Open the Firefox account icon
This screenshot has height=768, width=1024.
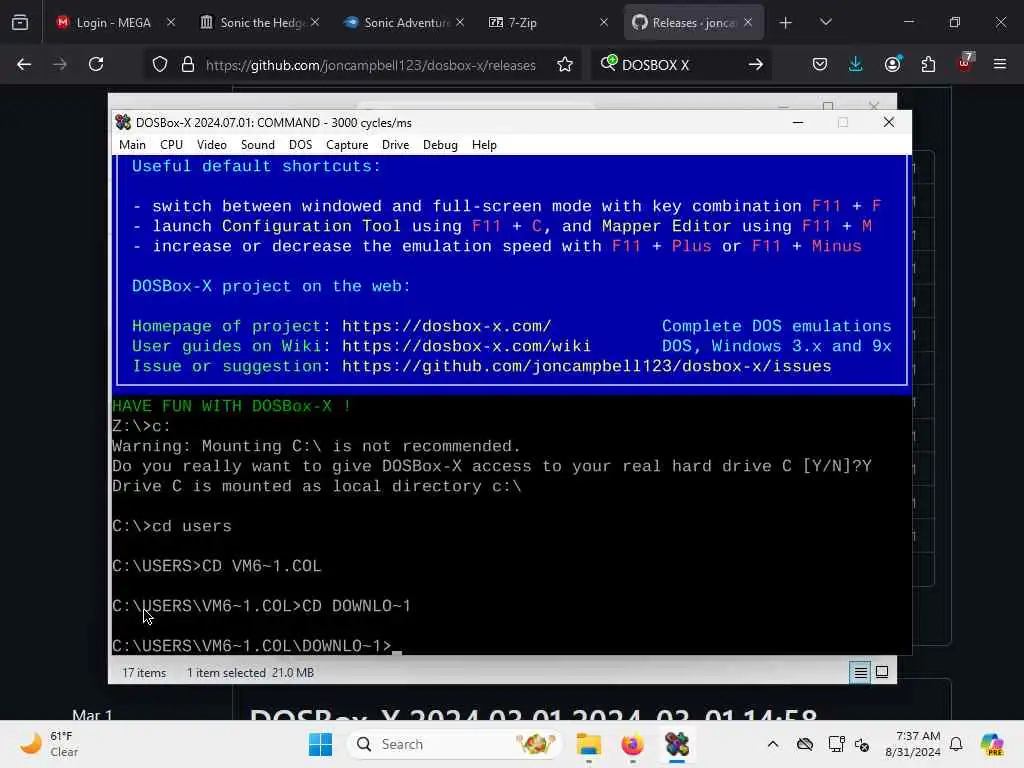892,64
